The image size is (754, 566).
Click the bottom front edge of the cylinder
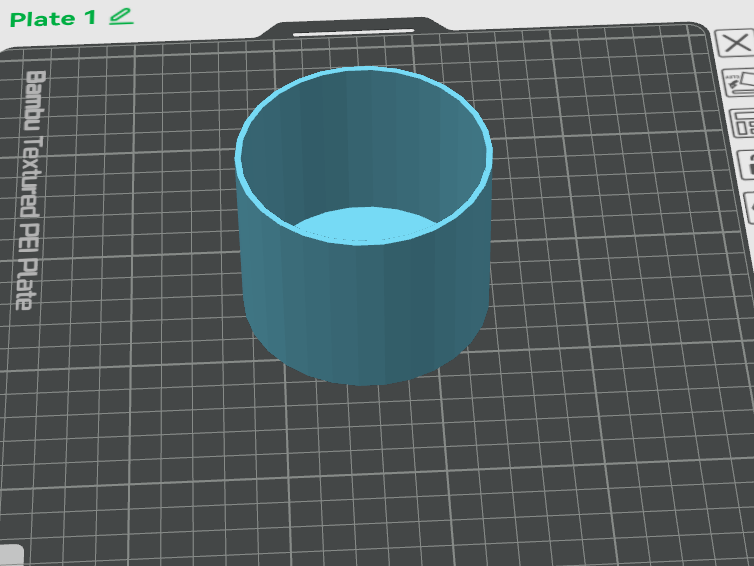coord(363,382)
